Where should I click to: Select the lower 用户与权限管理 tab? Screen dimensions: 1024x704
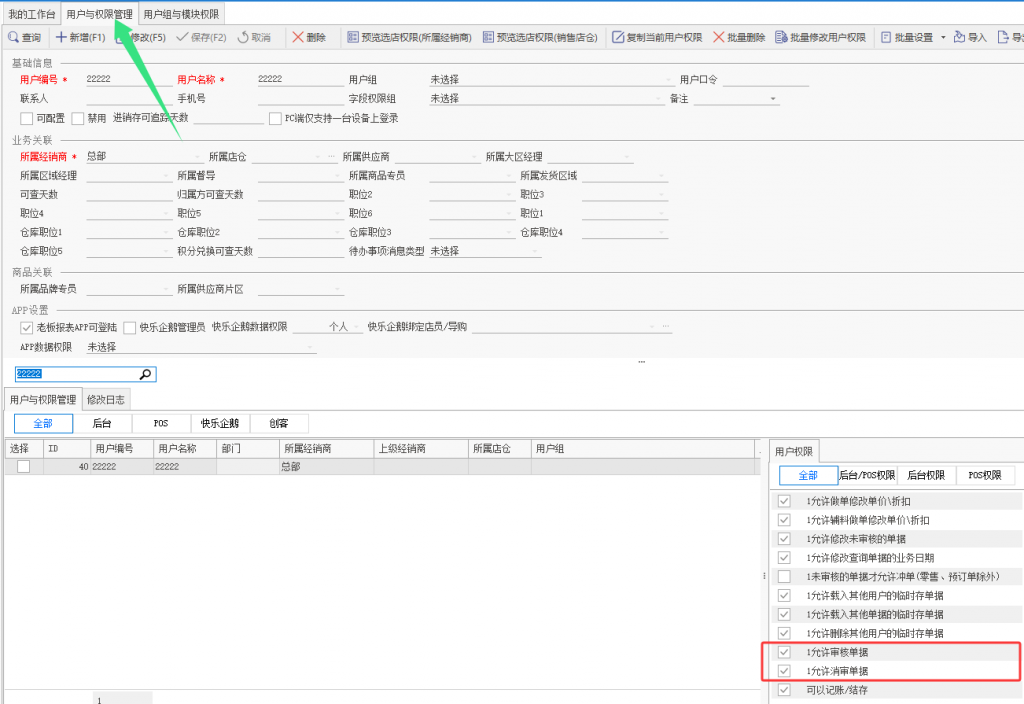[x=43, y=400]
